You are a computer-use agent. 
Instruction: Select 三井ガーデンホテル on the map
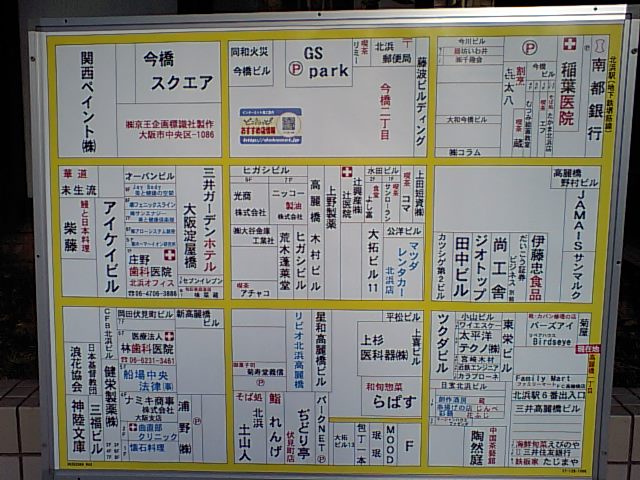coord(209,220)
